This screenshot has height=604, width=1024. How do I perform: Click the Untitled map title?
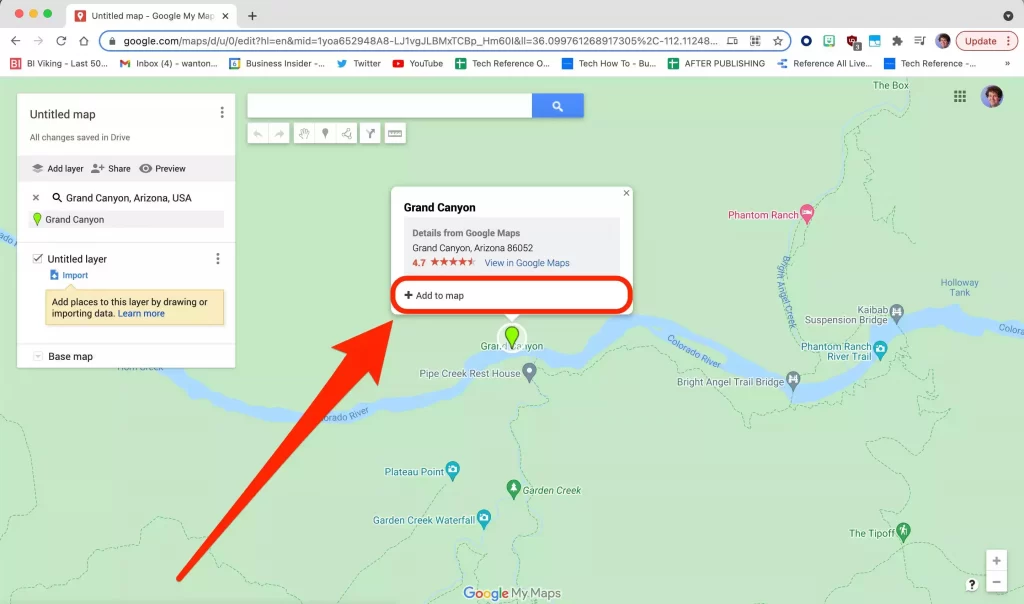pyautogui.click(x=63, y=114)
